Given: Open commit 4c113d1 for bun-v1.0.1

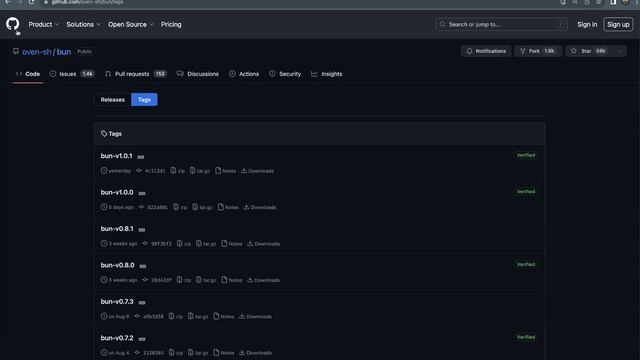Looking at the screenshot, I should (x=151, y=171).
